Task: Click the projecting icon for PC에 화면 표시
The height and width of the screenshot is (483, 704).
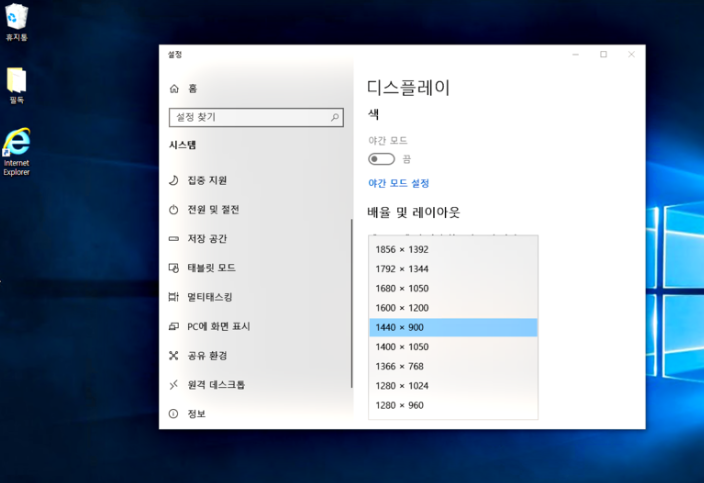Action: tap(174, 326)
